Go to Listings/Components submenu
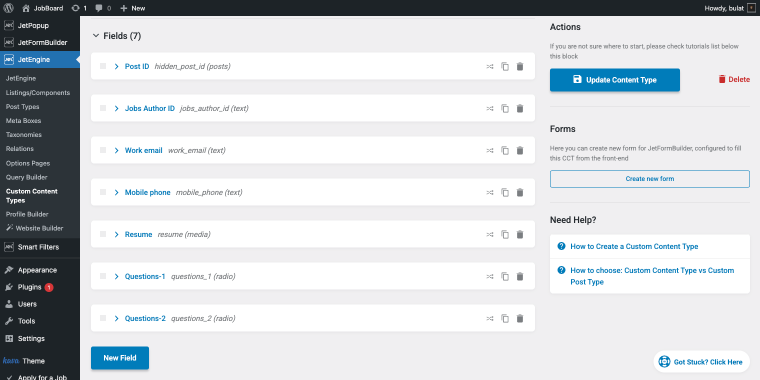 pos(38,93)
